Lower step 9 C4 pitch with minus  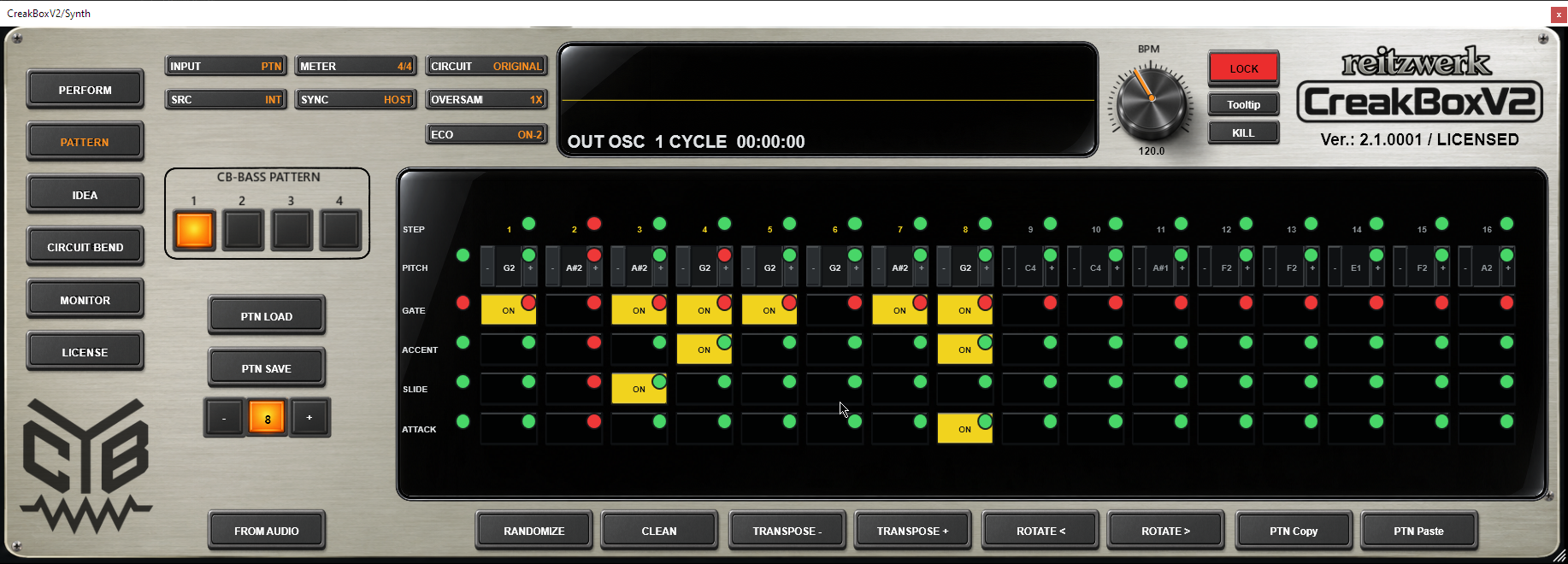(x=1009, y=268)
